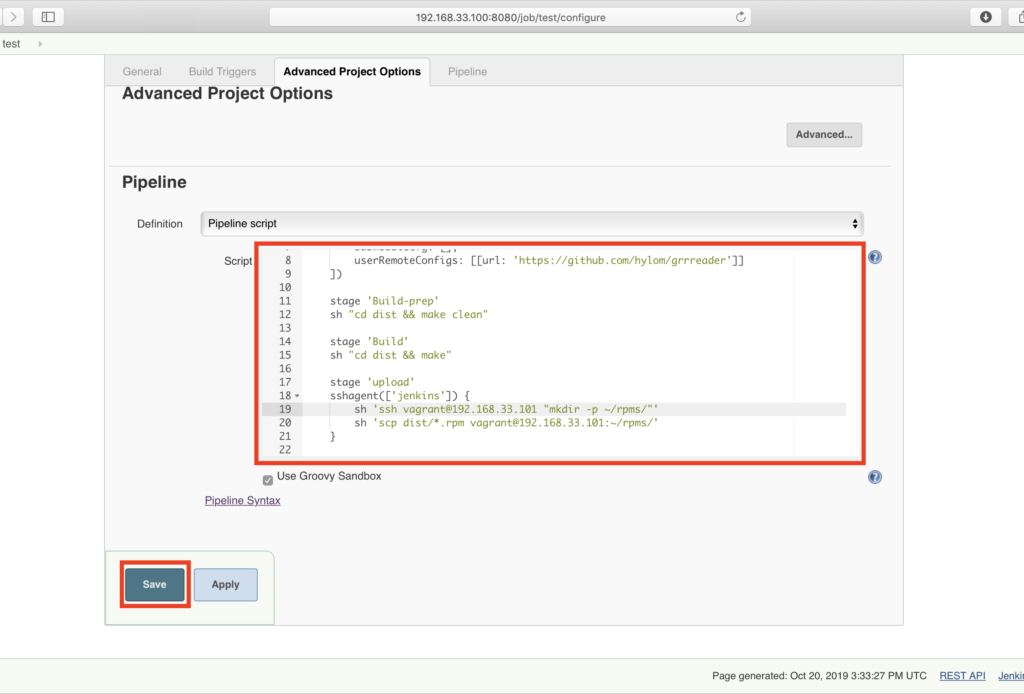Image resolution: width=1024 pixels, height=694 pixels.
Task: Click line number 10 in the gutter
Action: (x=285, y=287)
